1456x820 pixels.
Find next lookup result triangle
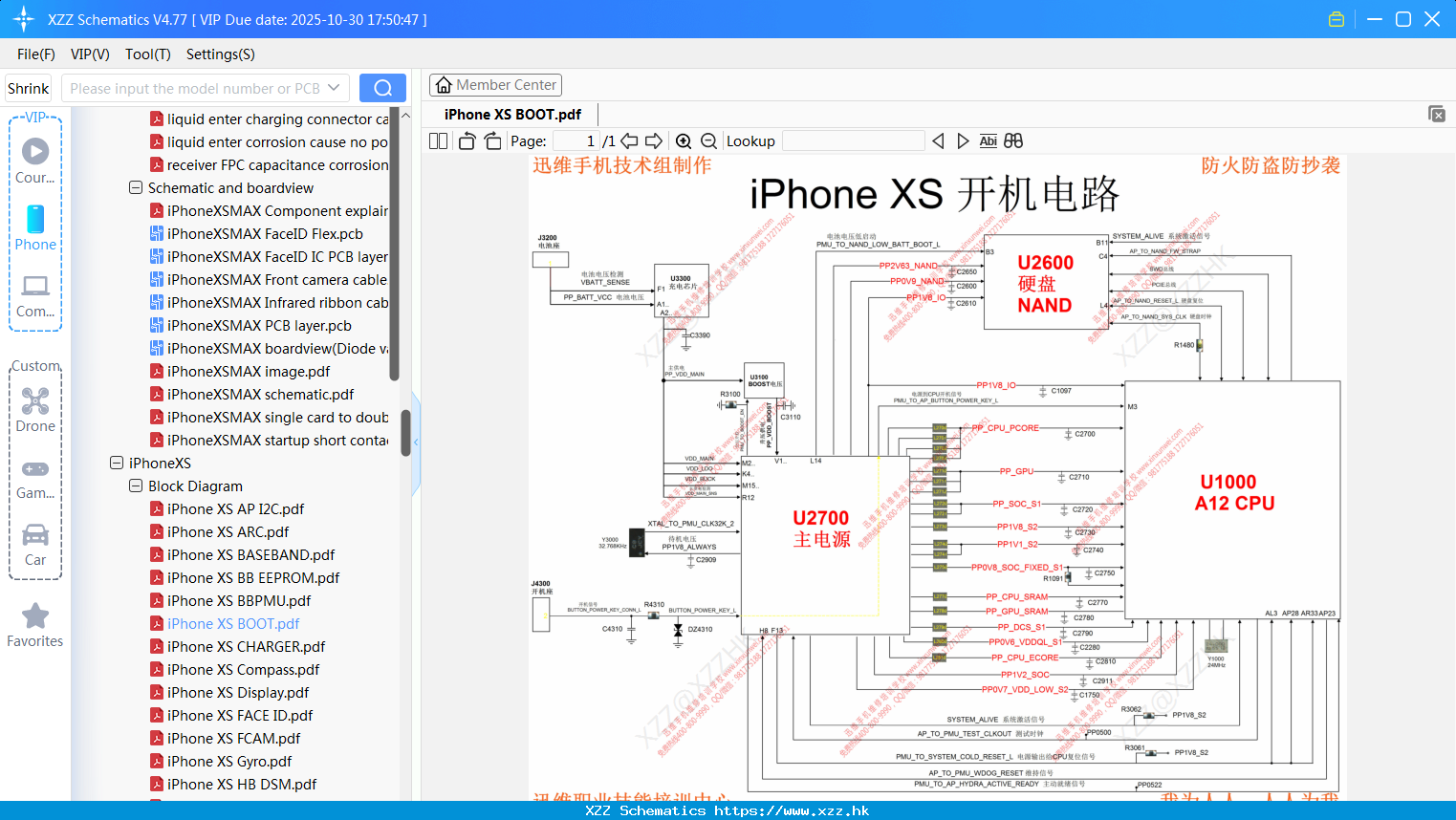point(963,140)
